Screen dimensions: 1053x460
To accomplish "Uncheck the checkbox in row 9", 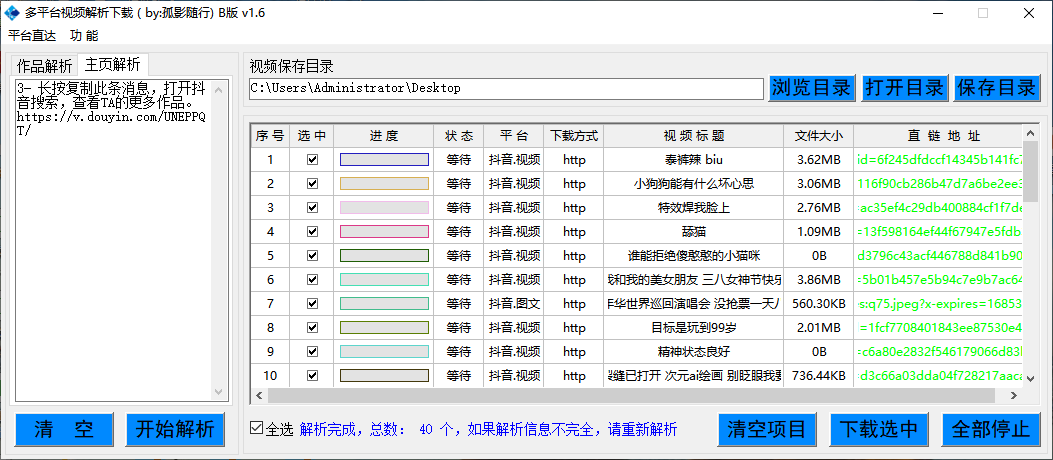I will click(312, 351).
